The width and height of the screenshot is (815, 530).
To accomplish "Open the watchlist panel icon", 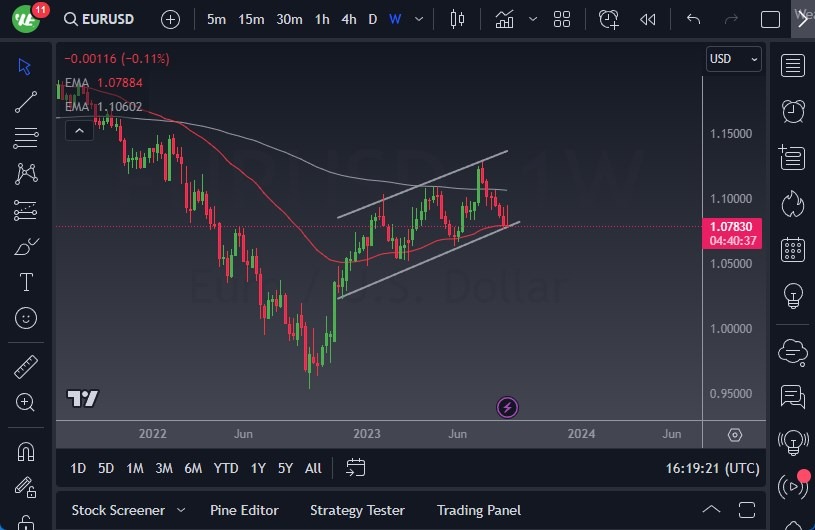I will click(x=793, y=66).
